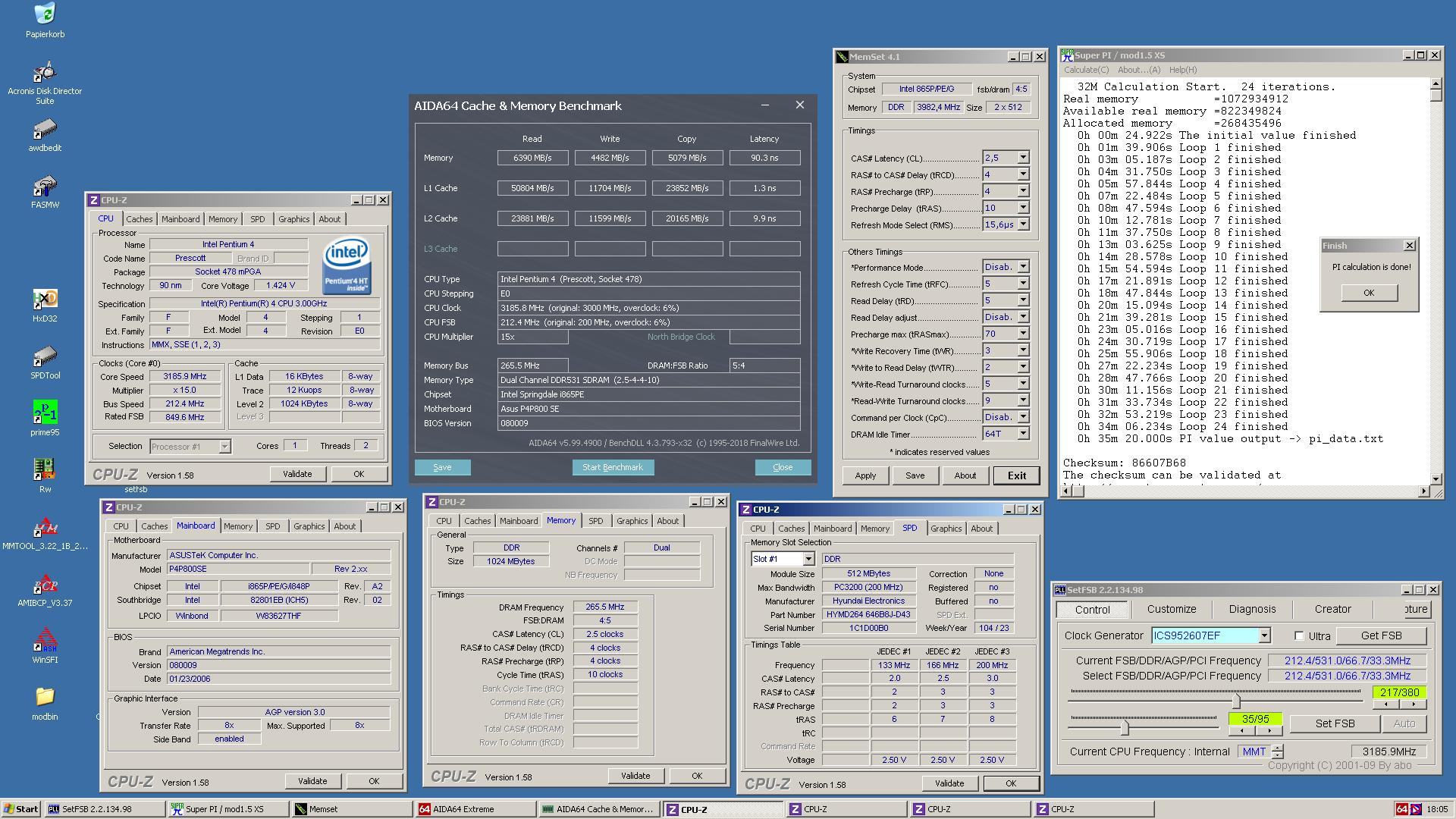
Task: Toggle the Ultra checkbox in SetFSB
Action: (1299, 636)
